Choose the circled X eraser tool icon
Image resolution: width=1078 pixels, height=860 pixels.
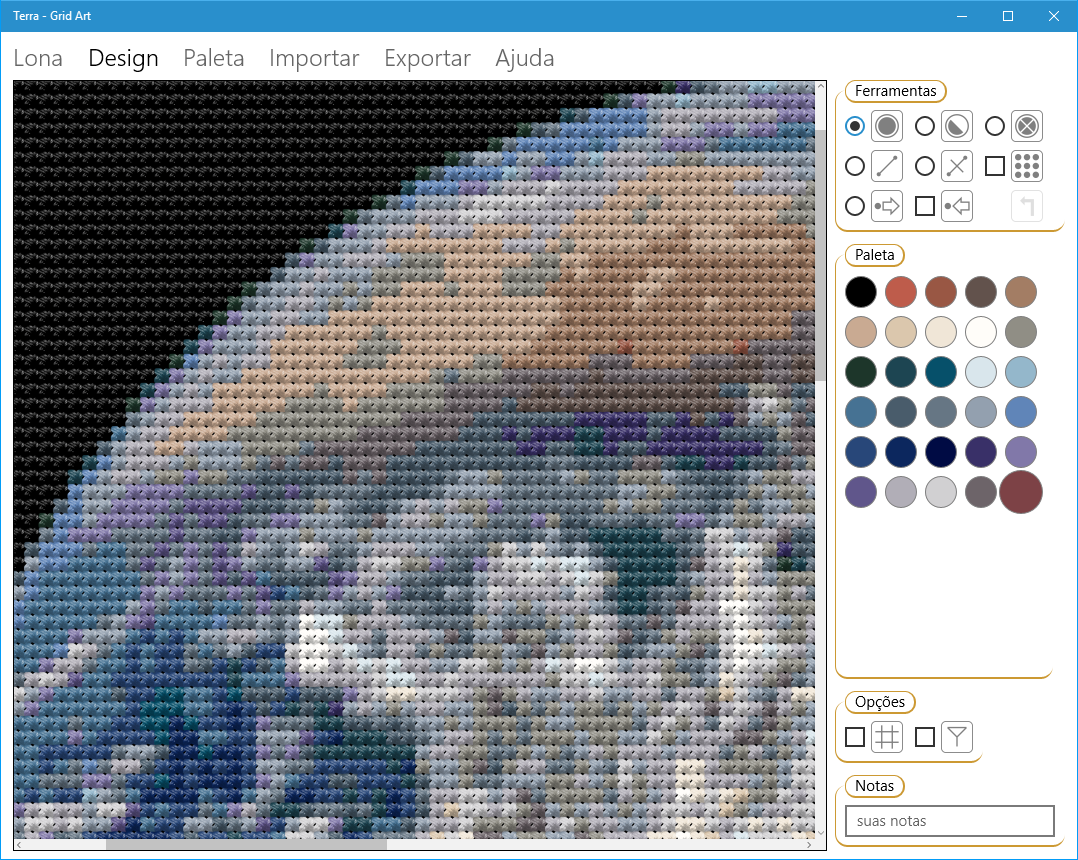tap(1027, 126)
